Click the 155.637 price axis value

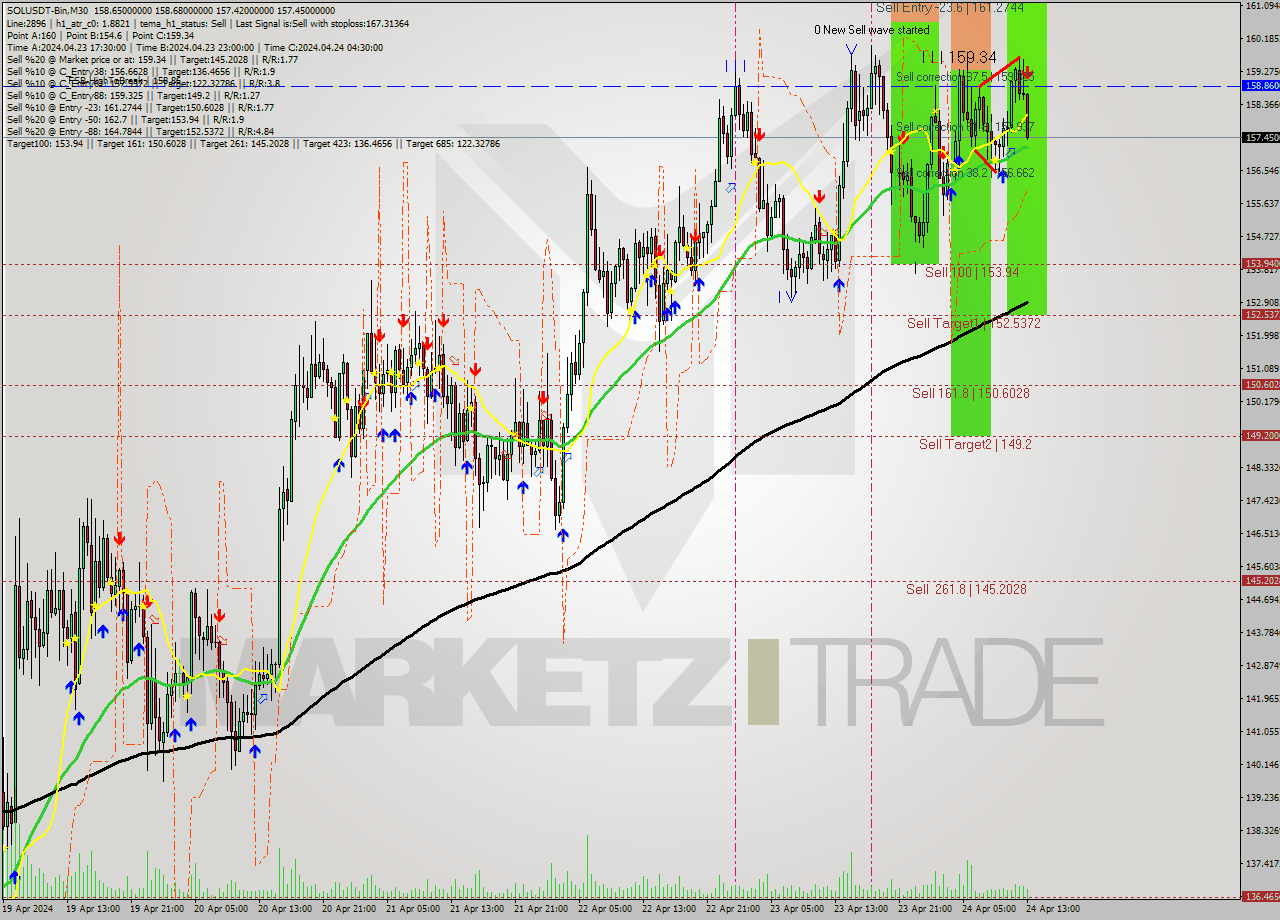coord(1263,204)
